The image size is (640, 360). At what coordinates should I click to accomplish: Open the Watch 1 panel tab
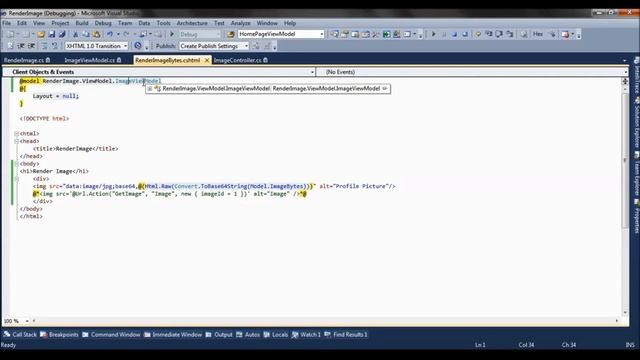(307, 335)
